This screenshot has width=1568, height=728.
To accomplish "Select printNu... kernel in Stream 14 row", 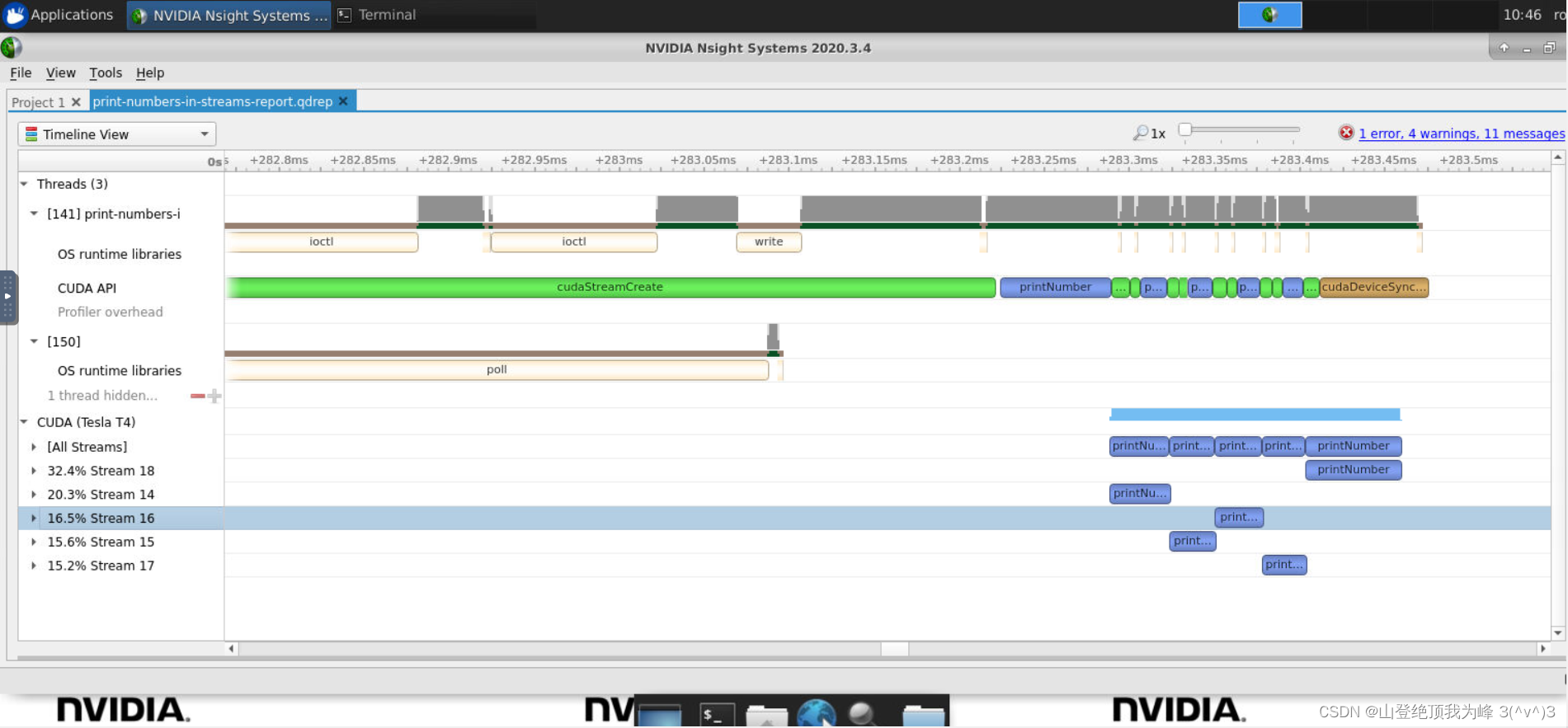I will [1140, 494].
